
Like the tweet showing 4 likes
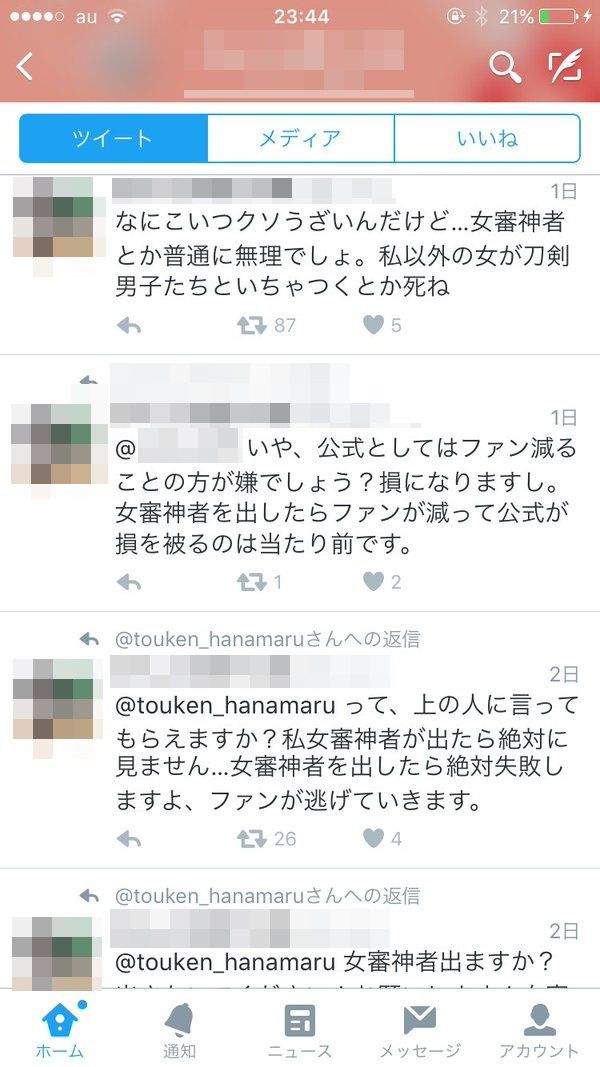pyautogui.click(x=373, y=838)
